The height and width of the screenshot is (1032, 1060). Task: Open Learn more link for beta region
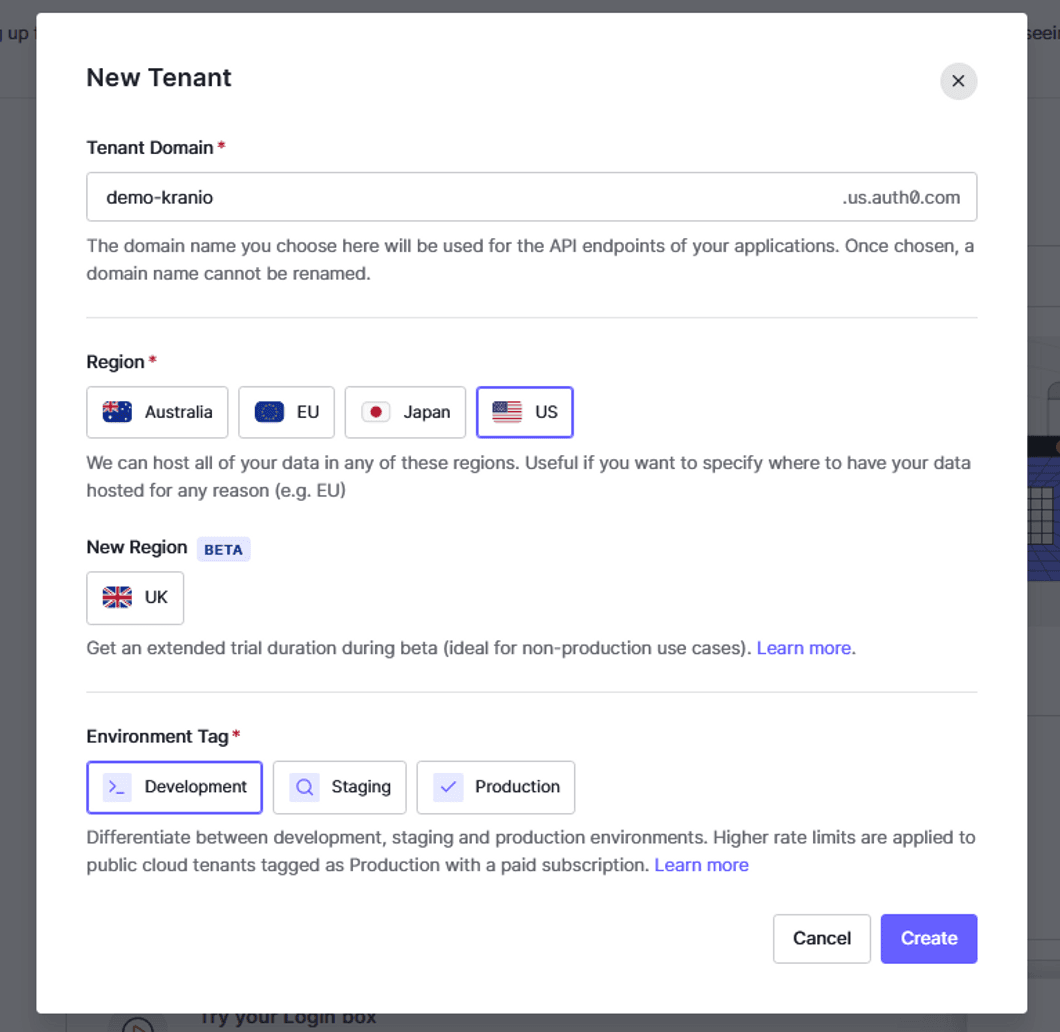[803, 648]
